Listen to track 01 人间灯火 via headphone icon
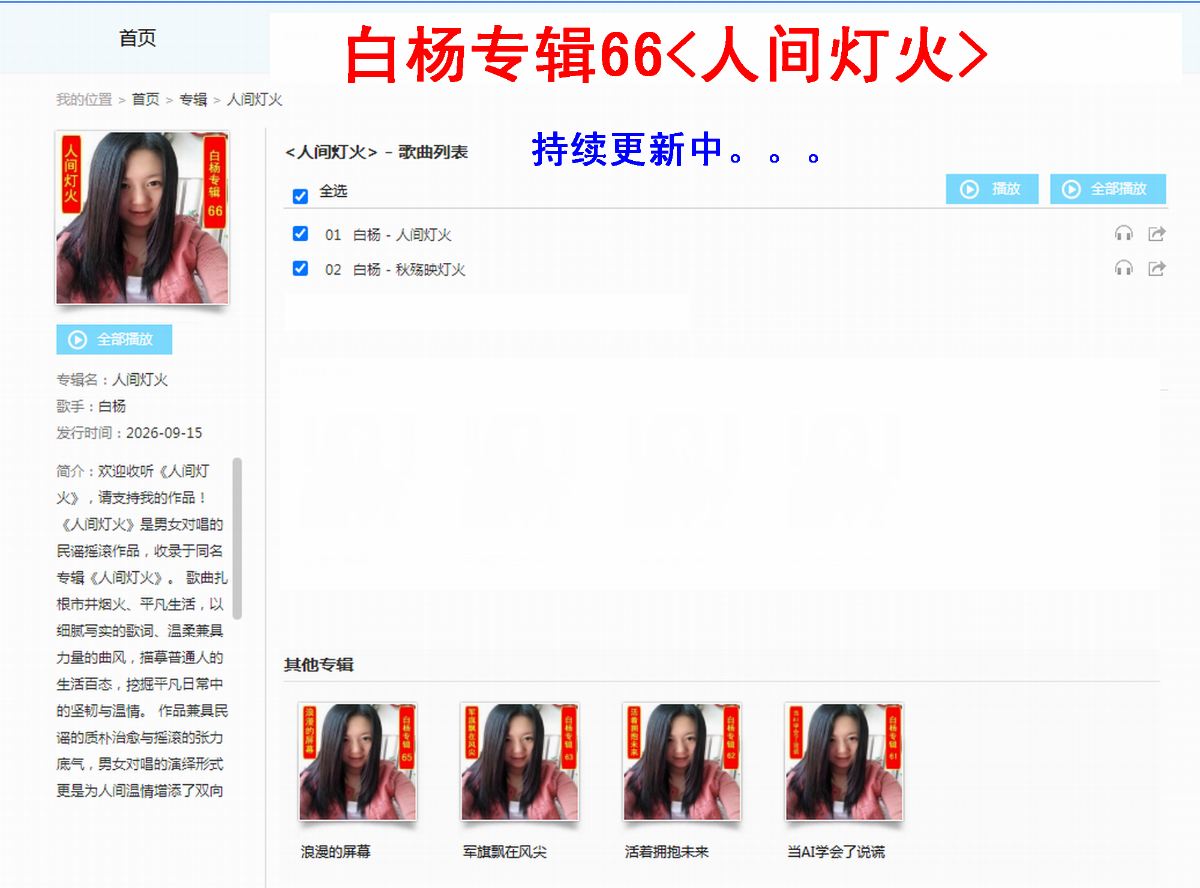The width and height of the screenshot is (1200, 888). click(x=1124, y=234)
